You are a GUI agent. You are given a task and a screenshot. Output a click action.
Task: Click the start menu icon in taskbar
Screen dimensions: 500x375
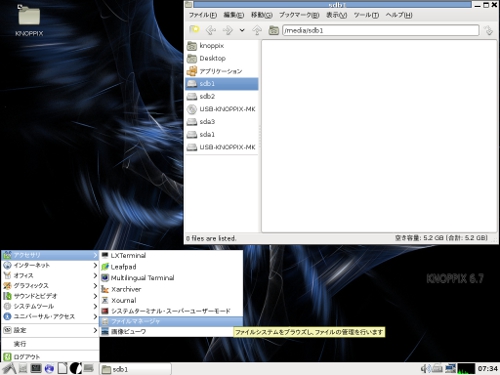click(x=9, y=368)
